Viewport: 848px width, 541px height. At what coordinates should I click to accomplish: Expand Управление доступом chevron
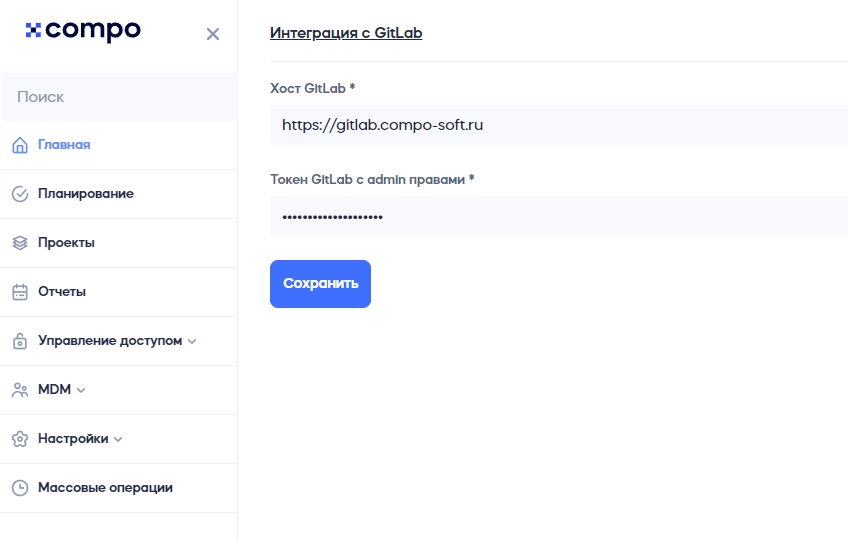click(192, 341)
